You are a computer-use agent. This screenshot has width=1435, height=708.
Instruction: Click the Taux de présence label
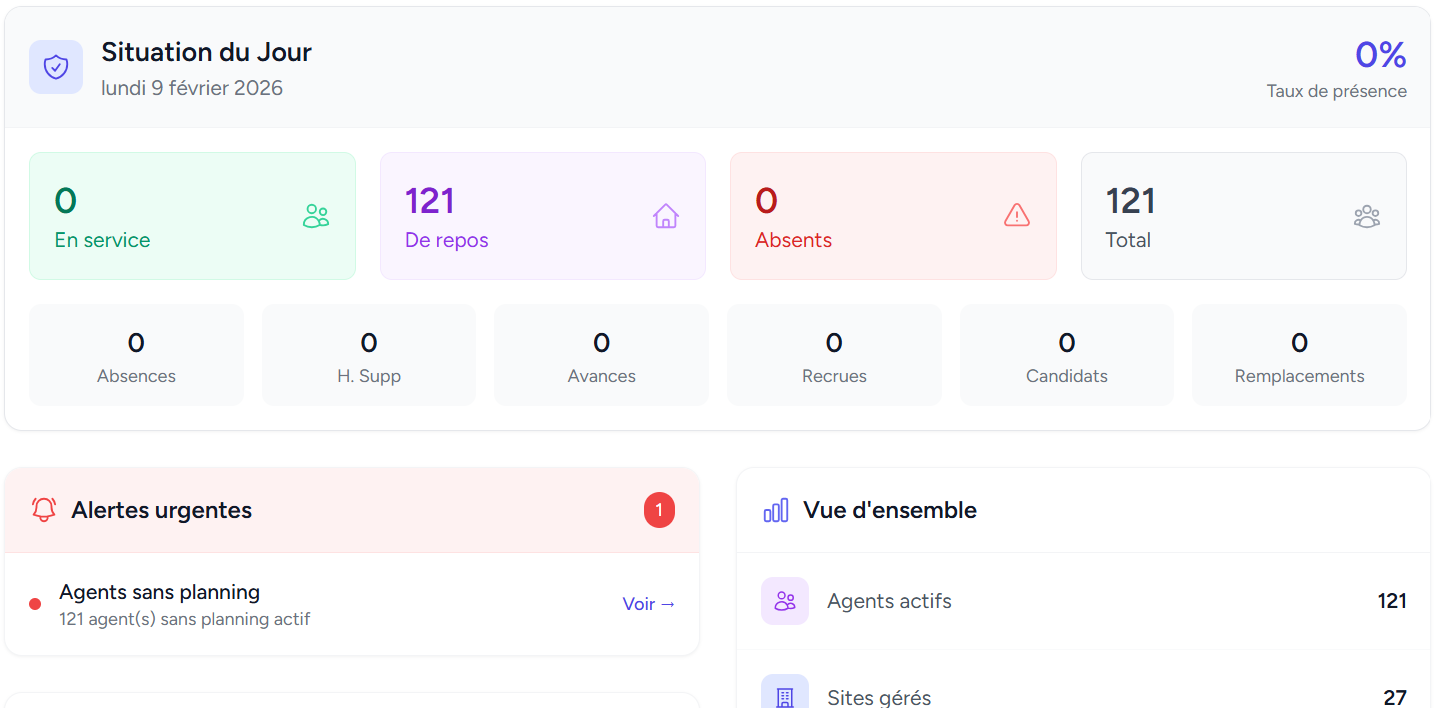[x=1337, y=91]
